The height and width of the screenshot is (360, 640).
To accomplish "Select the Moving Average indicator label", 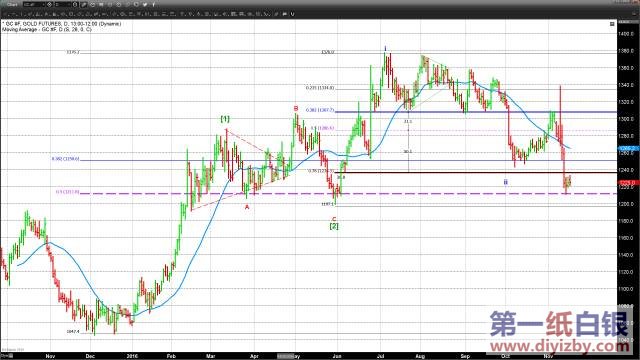I will (x=47, y=29).
